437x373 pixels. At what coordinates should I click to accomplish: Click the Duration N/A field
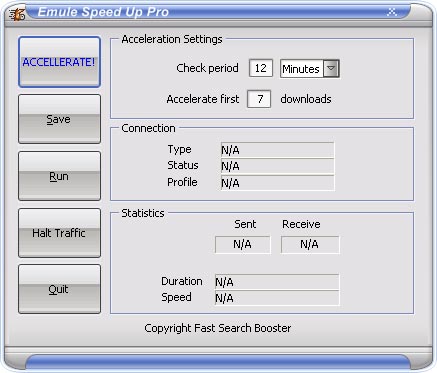[277, 282]
